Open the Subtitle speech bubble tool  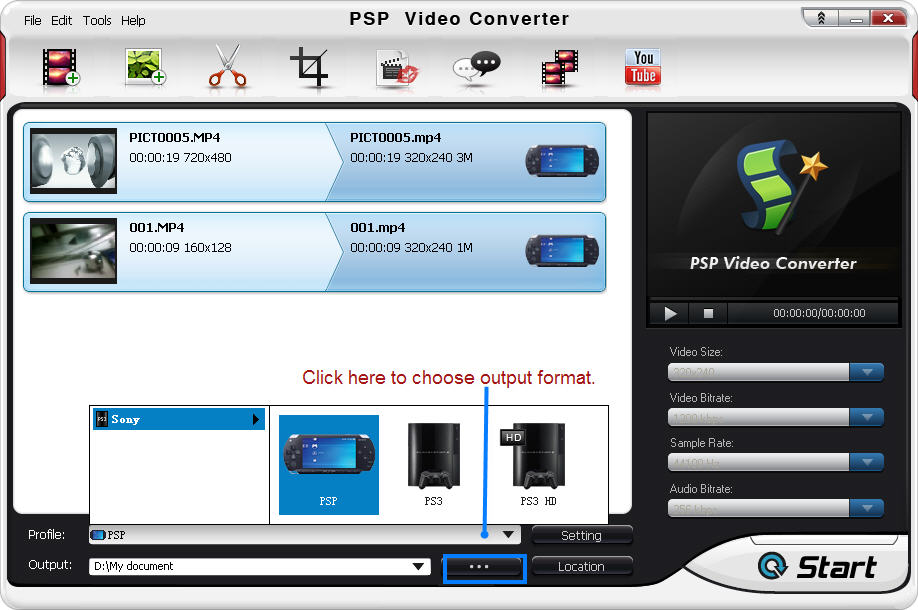point(477,67)
